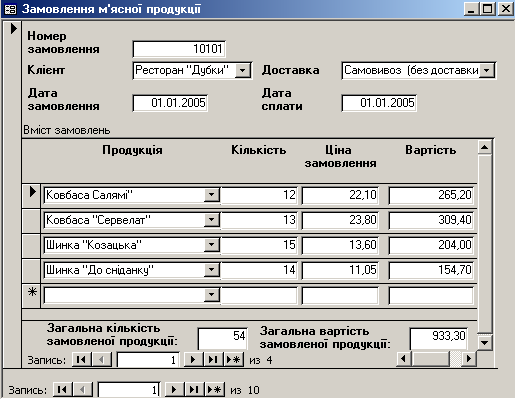Click cost field 154,70

pyautogui.click(x=431, y=270)
